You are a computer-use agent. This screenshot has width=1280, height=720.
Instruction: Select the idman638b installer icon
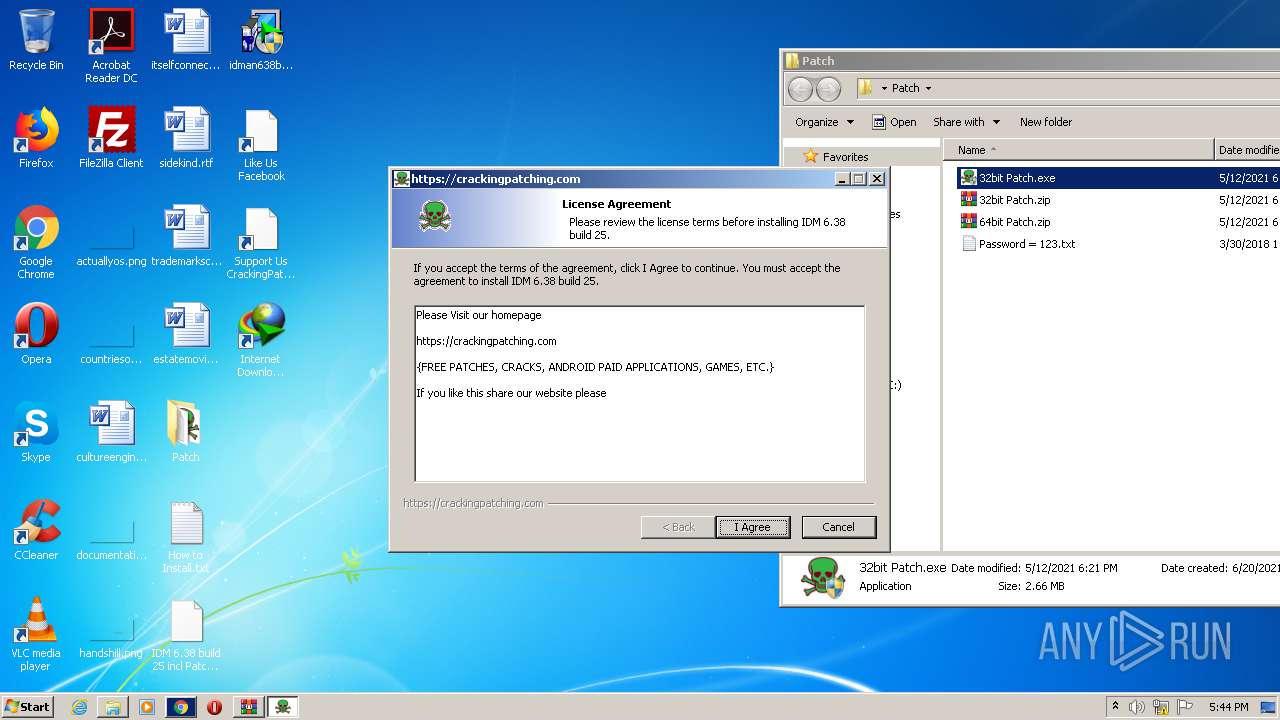pos(261,40)
